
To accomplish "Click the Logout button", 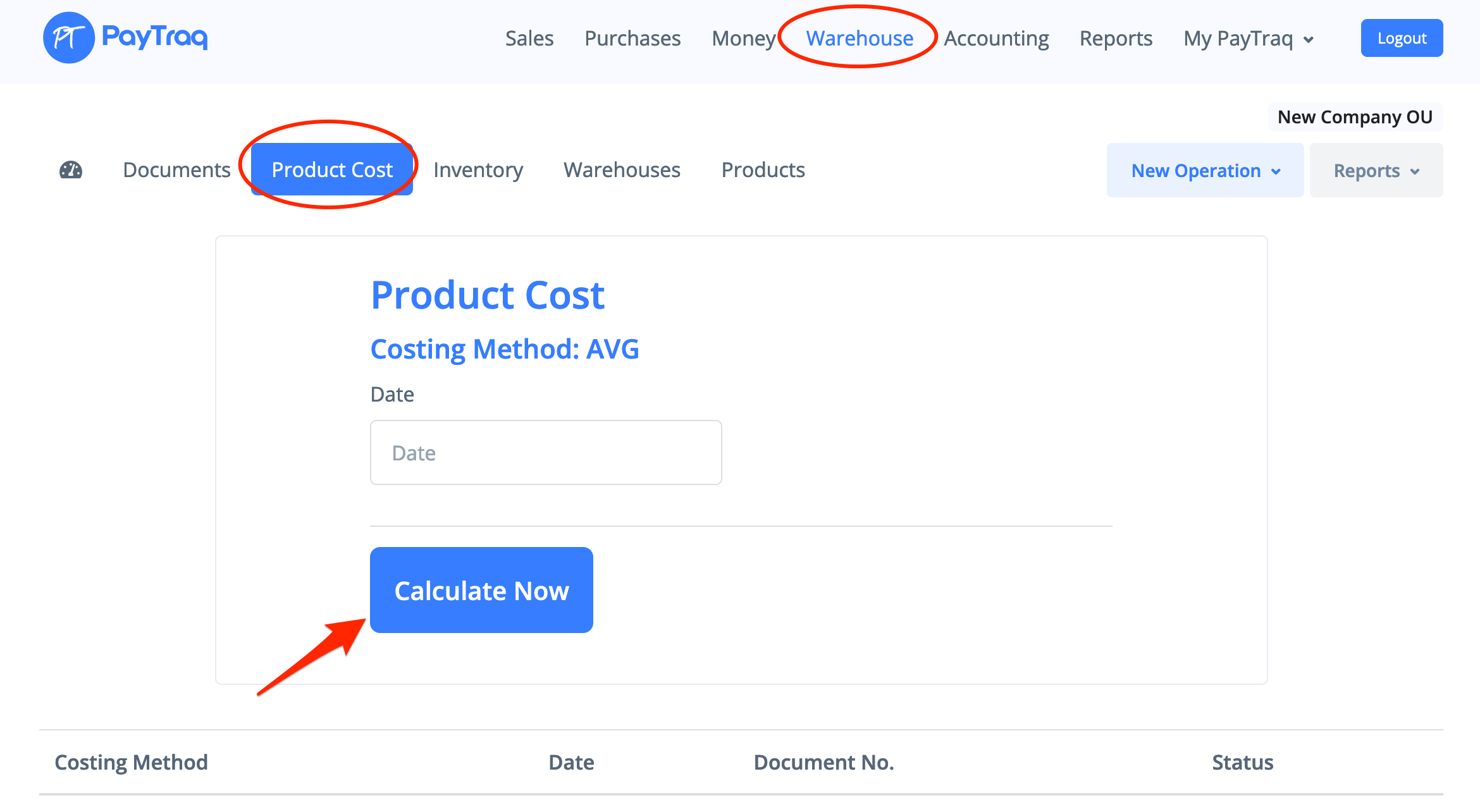I will click(1402, 38).
